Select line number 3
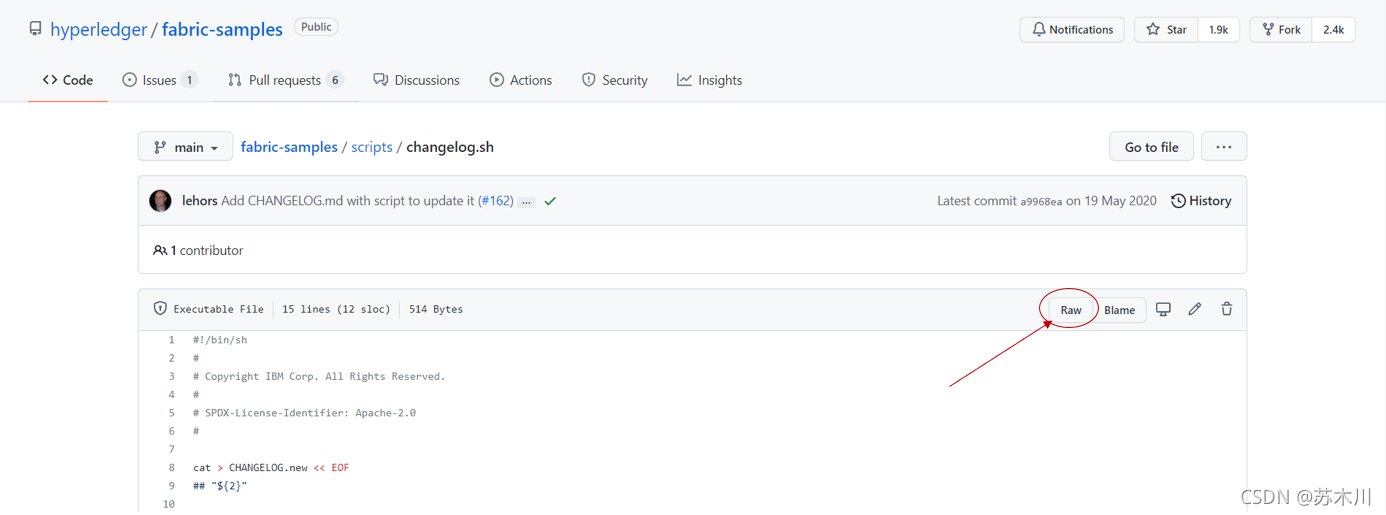The width and height of the screenshot is (1386, 515). click(x=171, y=376)
